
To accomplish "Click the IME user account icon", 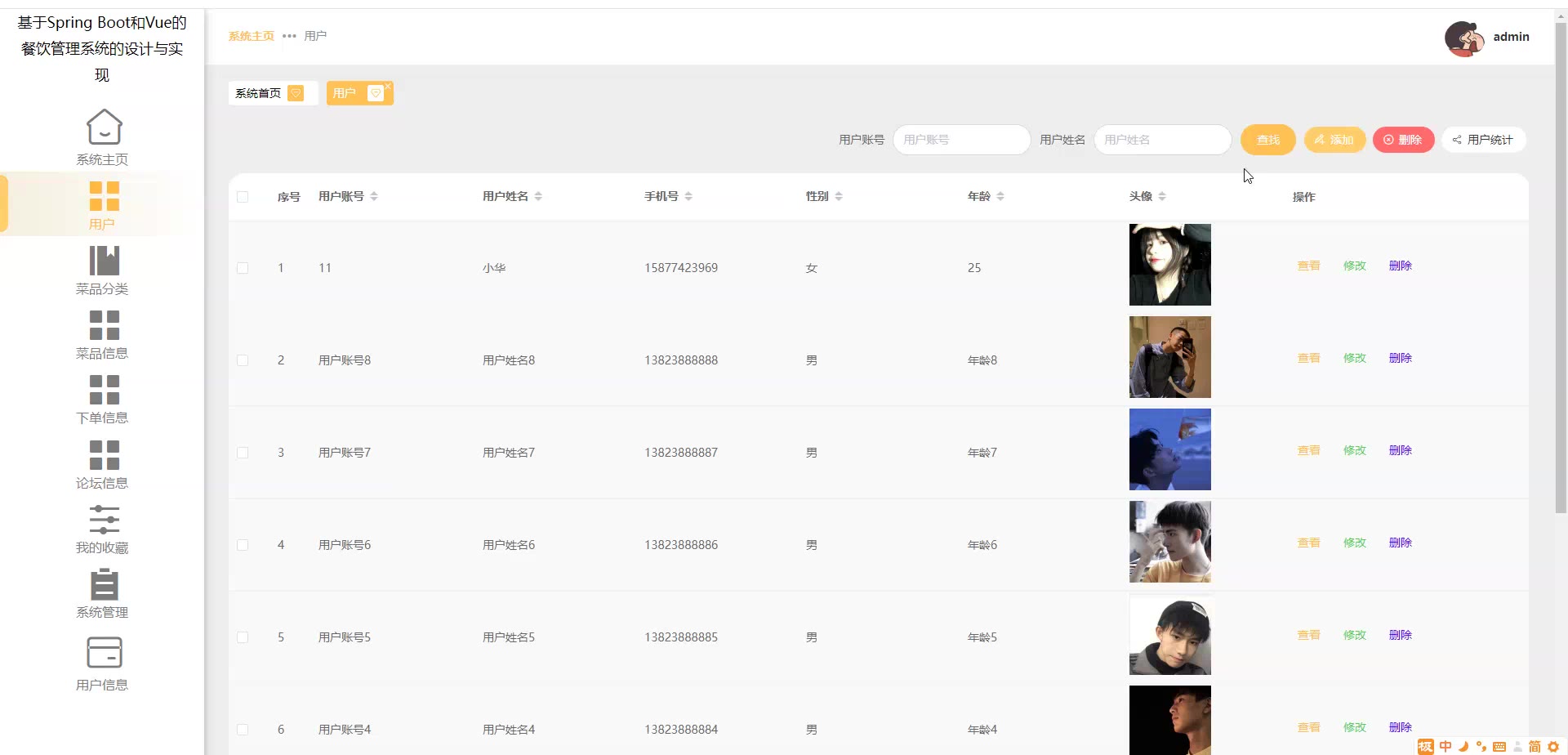I will (x=1517, y=746).
